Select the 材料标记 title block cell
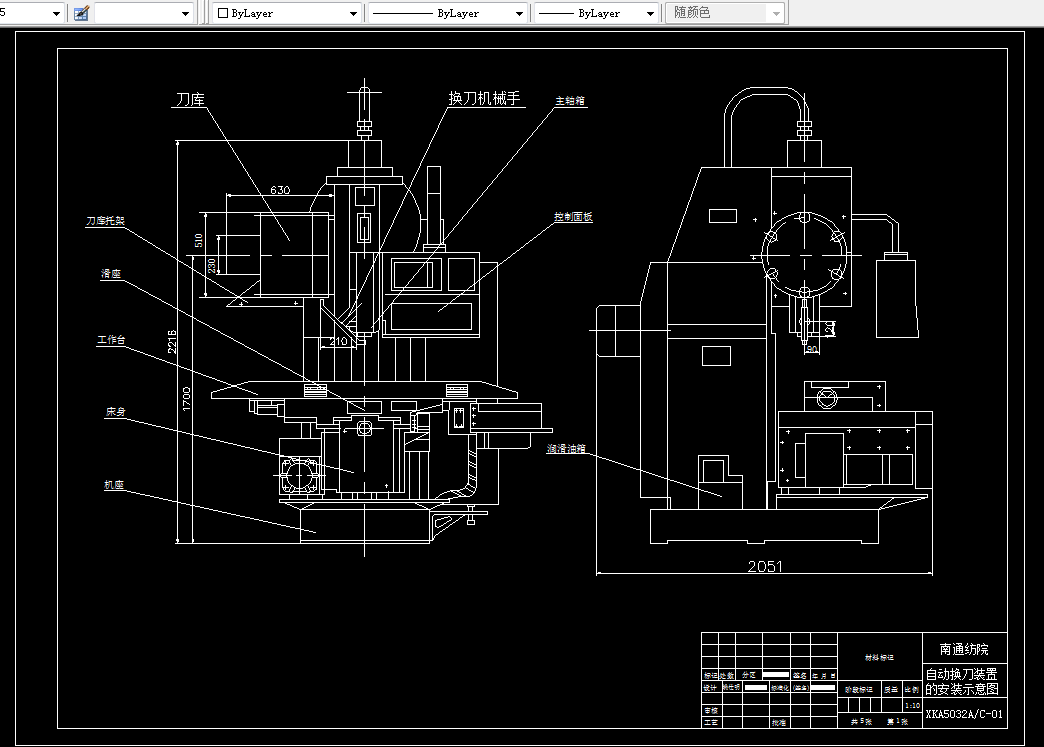 [x=879, y=658]
